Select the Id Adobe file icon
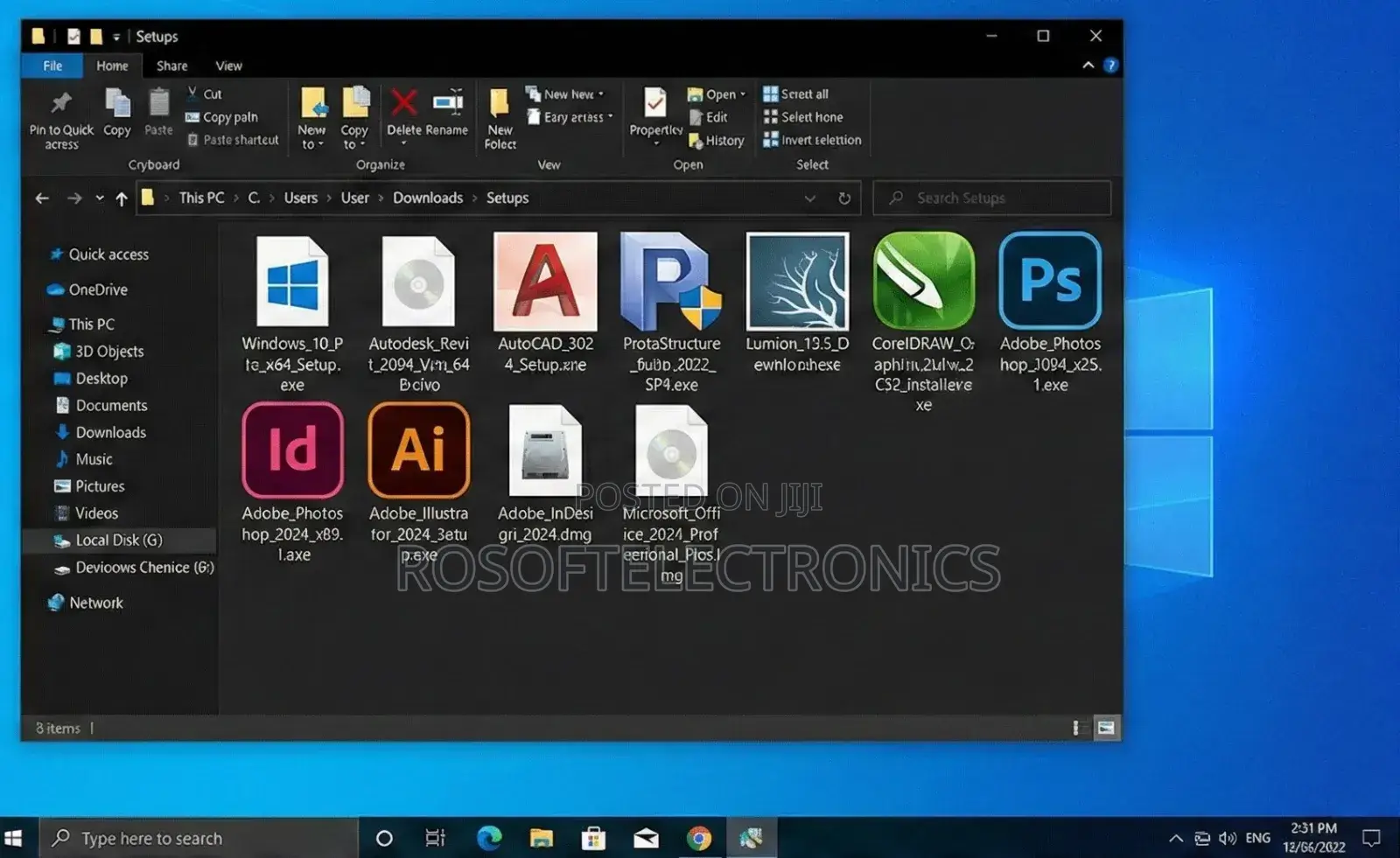The height and width of the screenshot is (858, 1400). pos(292,450)
